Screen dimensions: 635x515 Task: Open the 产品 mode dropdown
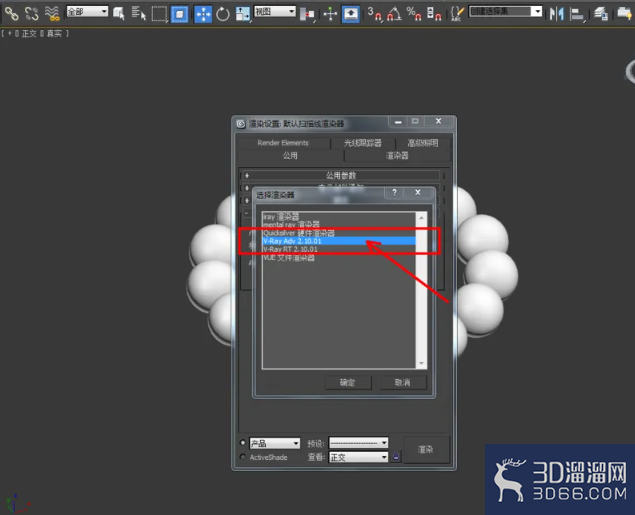[x=275, y=443]
